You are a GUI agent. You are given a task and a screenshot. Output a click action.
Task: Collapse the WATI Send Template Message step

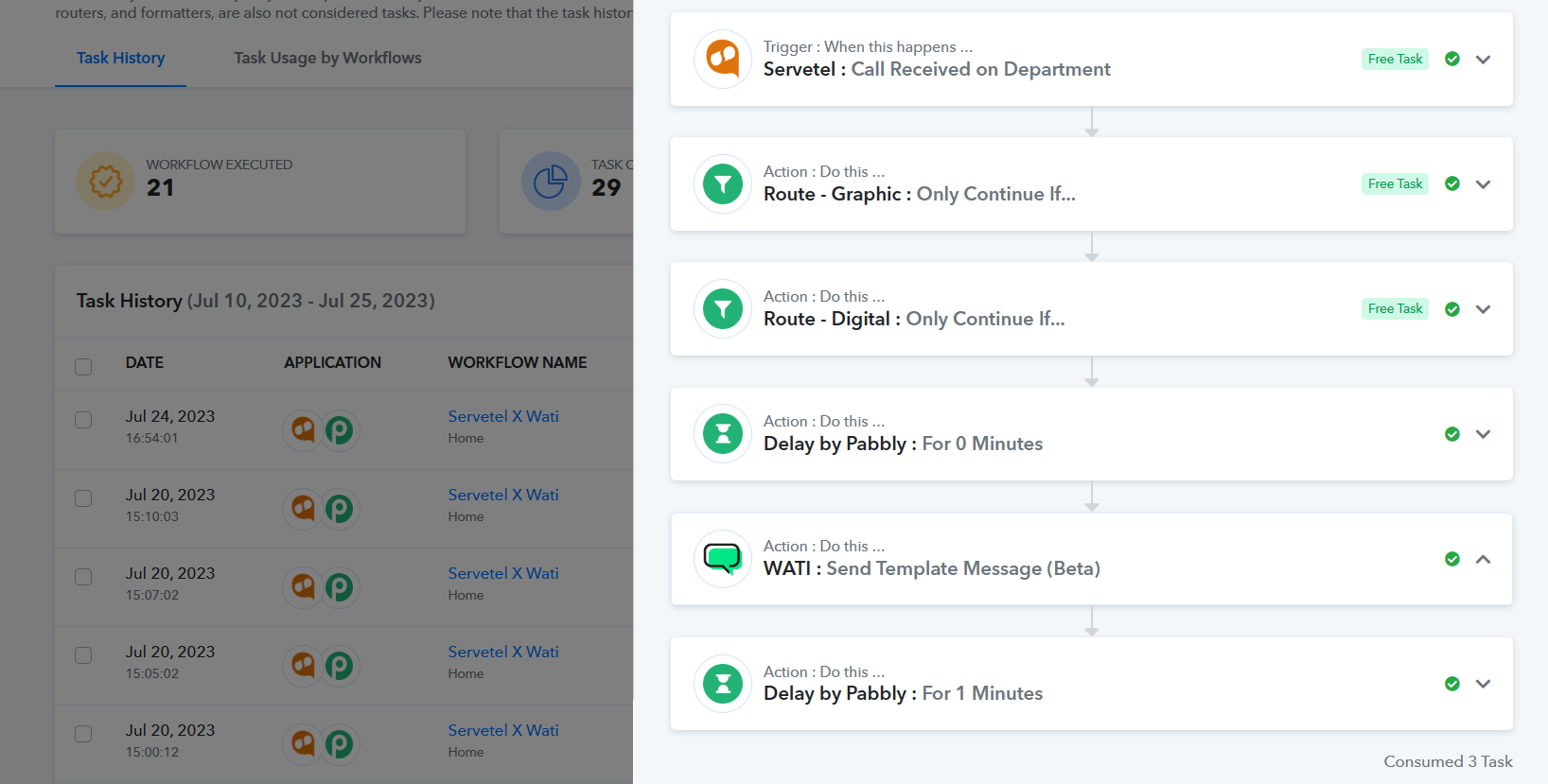[x=1483, y=559]
